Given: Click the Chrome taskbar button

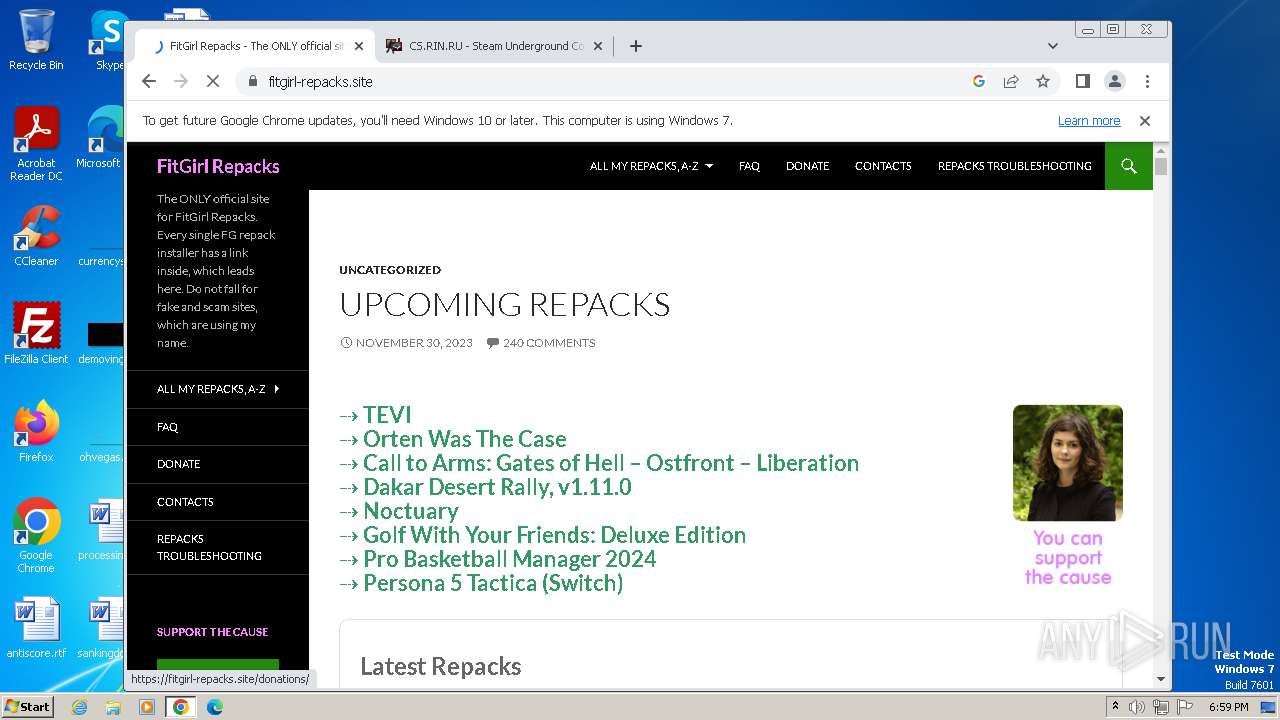Looking at the screenshot, I should [181, 707].
